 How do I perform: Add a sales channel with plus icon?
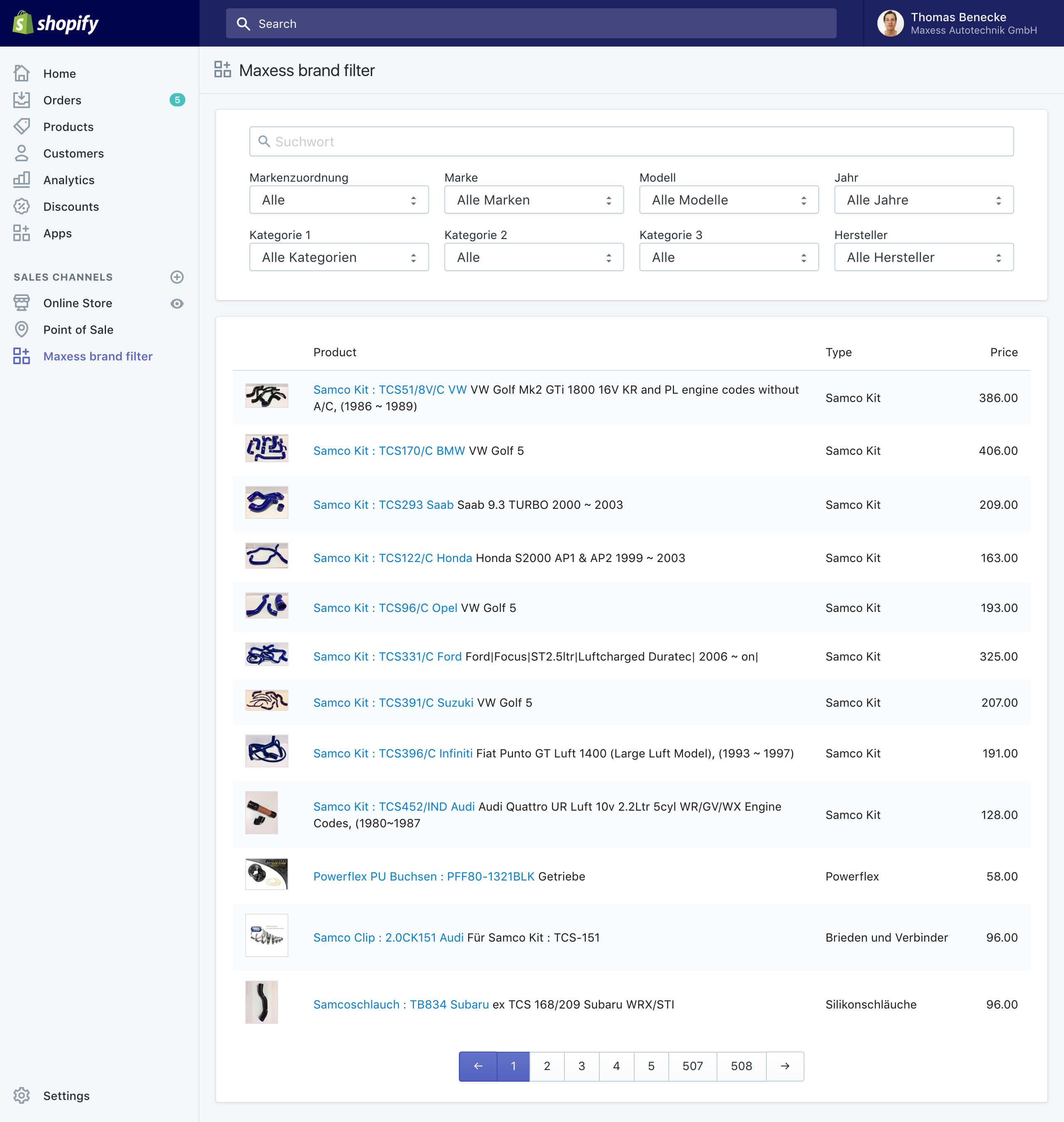tap(177, 277)
